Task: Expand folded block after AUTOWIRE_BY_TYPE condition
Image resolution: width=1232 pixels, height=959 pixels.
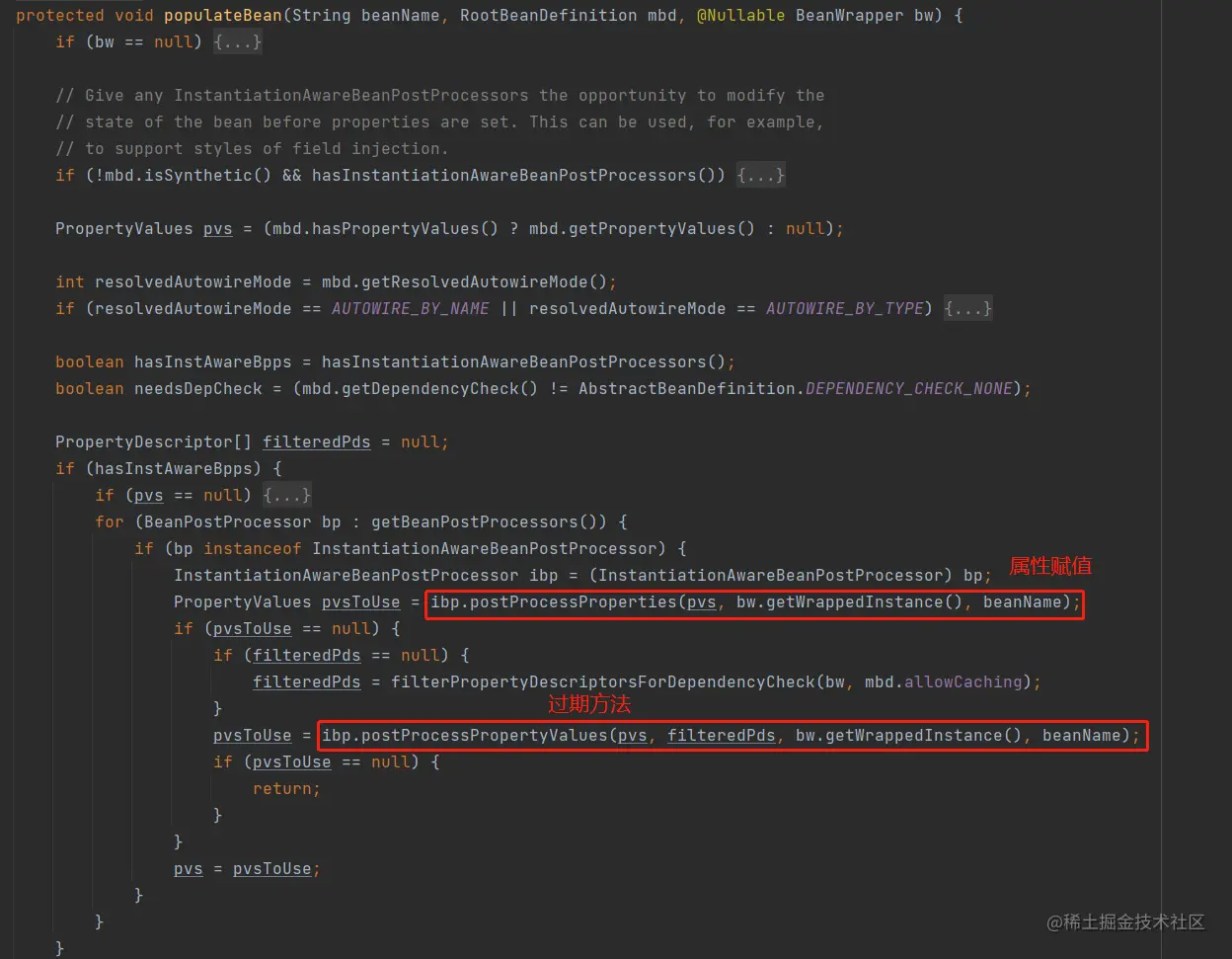Action: click(968, 309)
